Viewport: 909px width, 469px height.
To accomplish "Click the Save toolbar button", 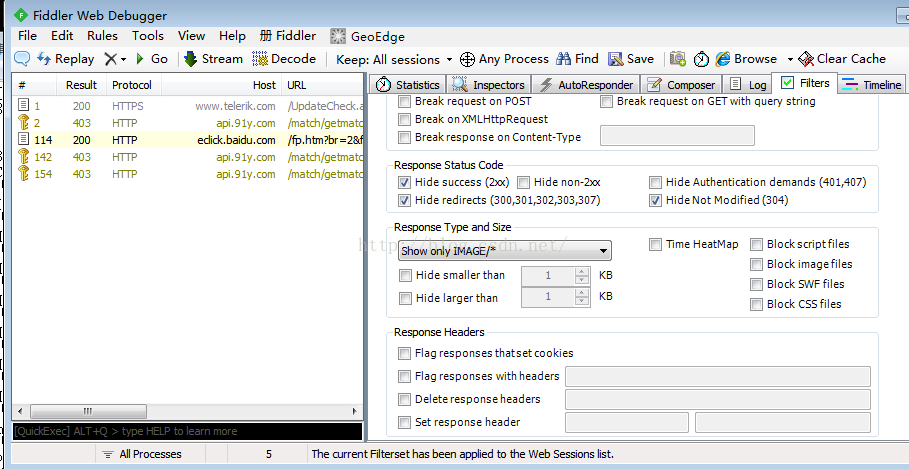I will pos(631,59).
